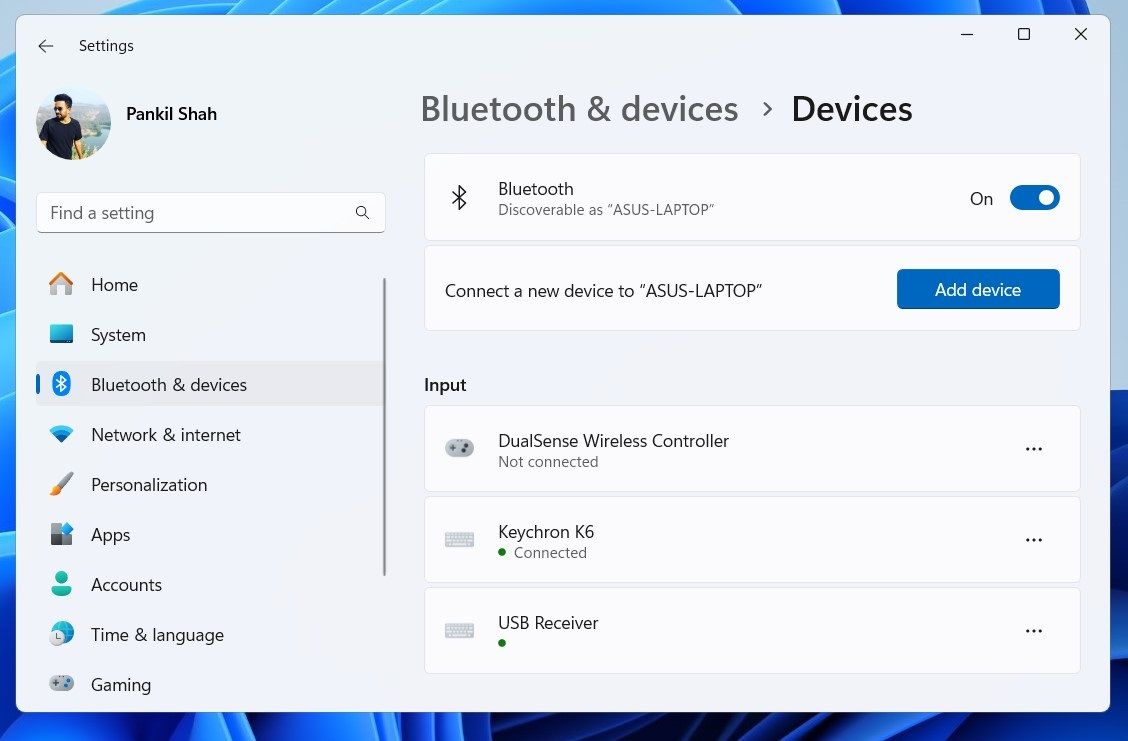This screenshot has width=1128, height=741.
Task: Open System settings from sidebar
Action: pyautogui.click(x=60, y=334)
